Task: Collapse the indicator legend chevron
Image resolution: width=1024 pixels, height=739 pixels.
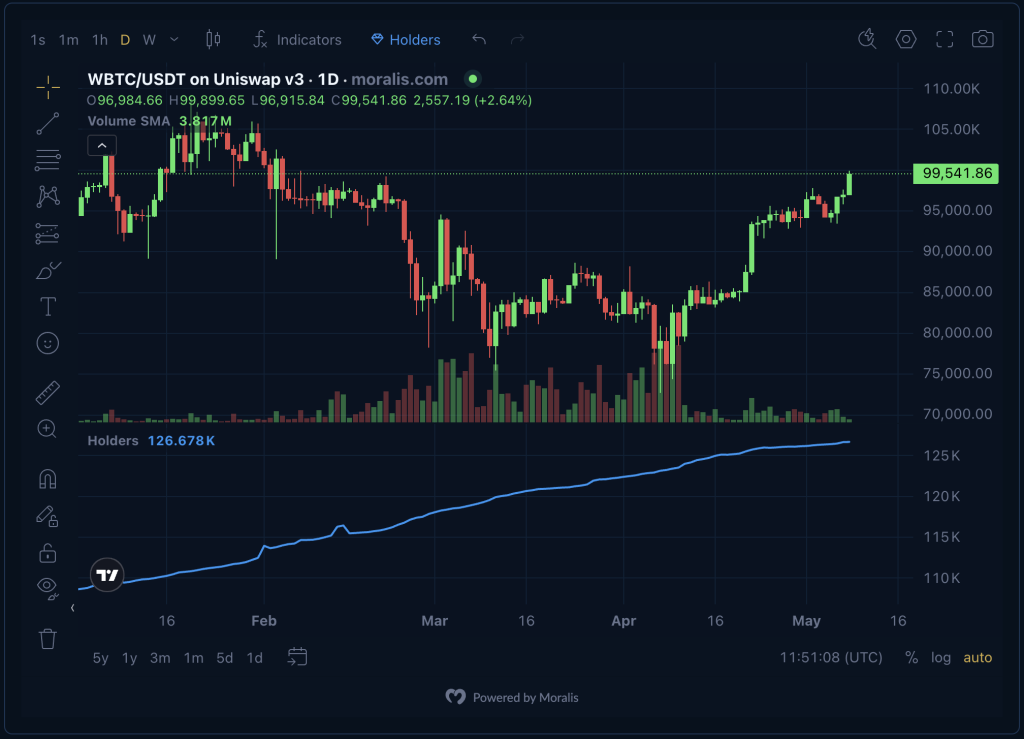Action: pyautogui.click(x=102, y=145)
